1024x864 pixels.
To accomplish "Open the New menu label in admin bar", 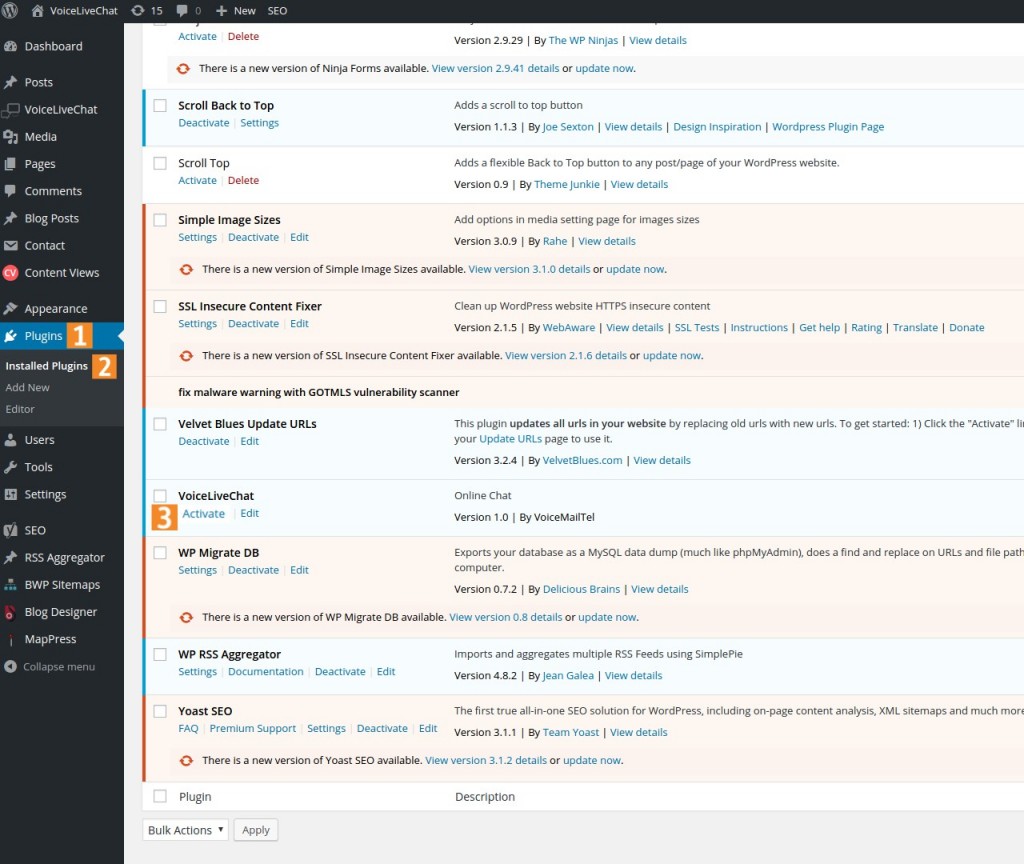I will tap(245, 10).
